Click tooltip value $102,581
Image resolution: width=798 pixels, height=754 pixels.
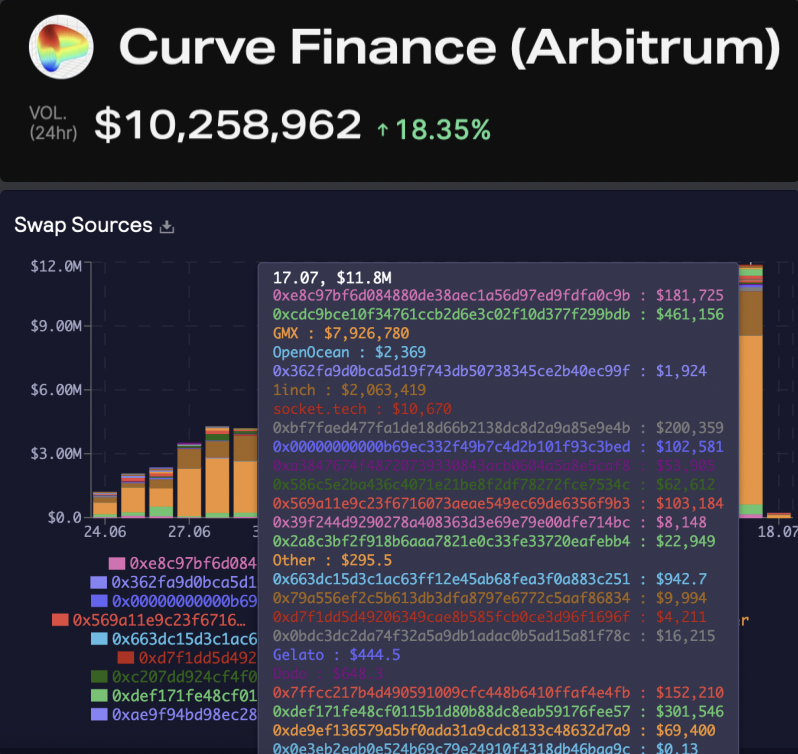pyautogui.click(x=690, y=447)
